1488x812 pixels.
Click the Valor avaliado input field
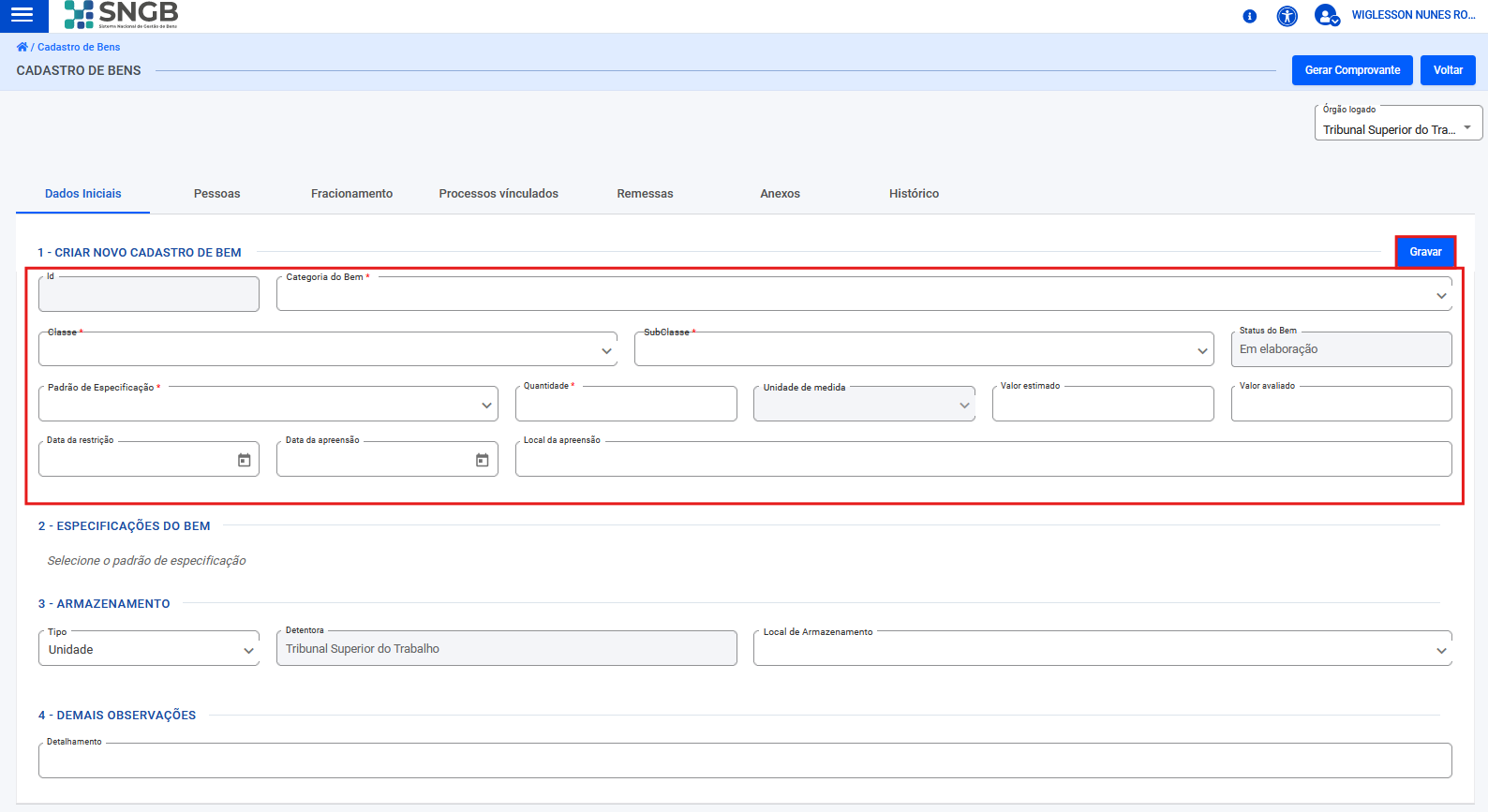coord(1341,404)
